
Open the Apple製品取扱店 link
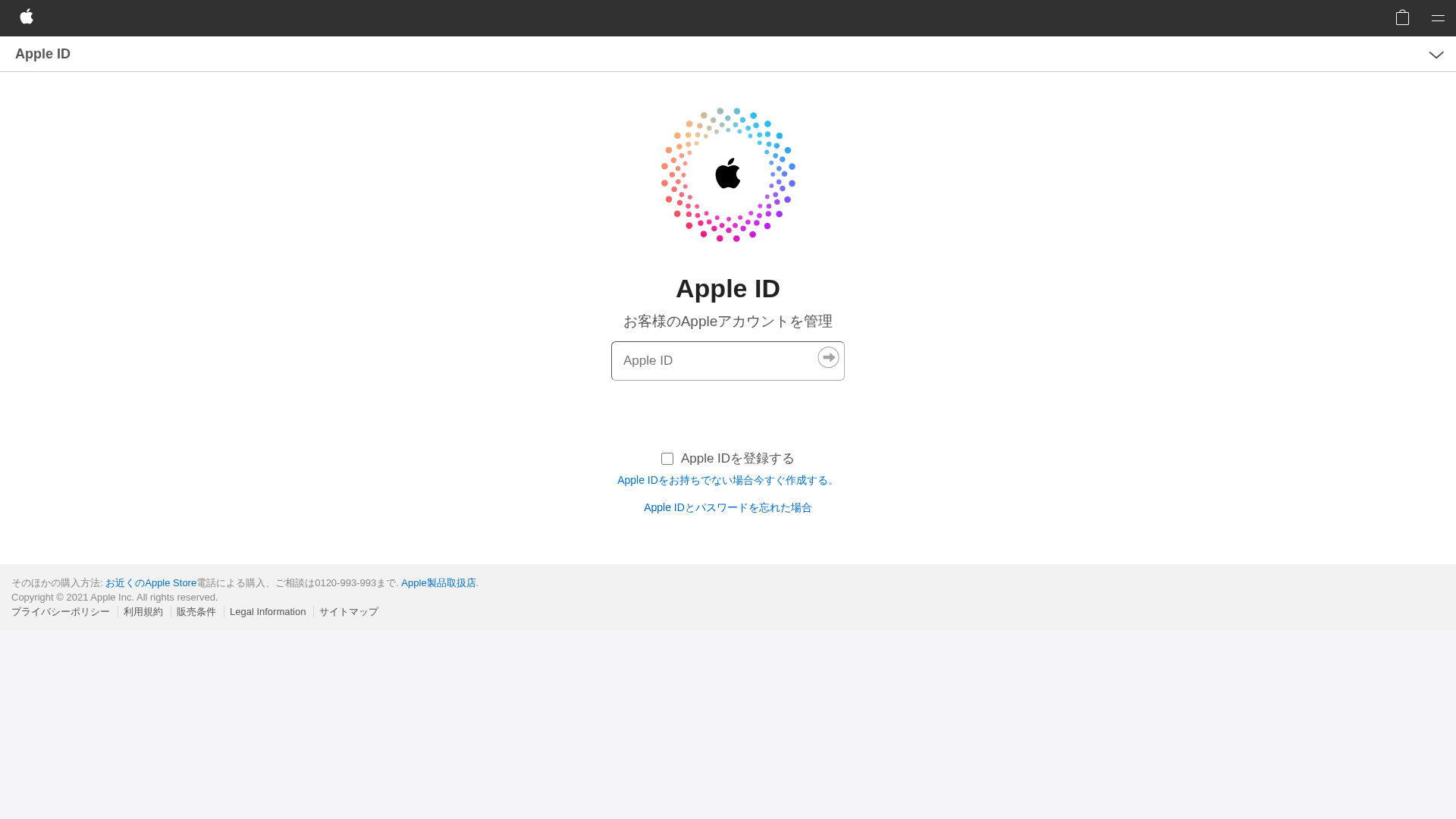tap(438, 583)
